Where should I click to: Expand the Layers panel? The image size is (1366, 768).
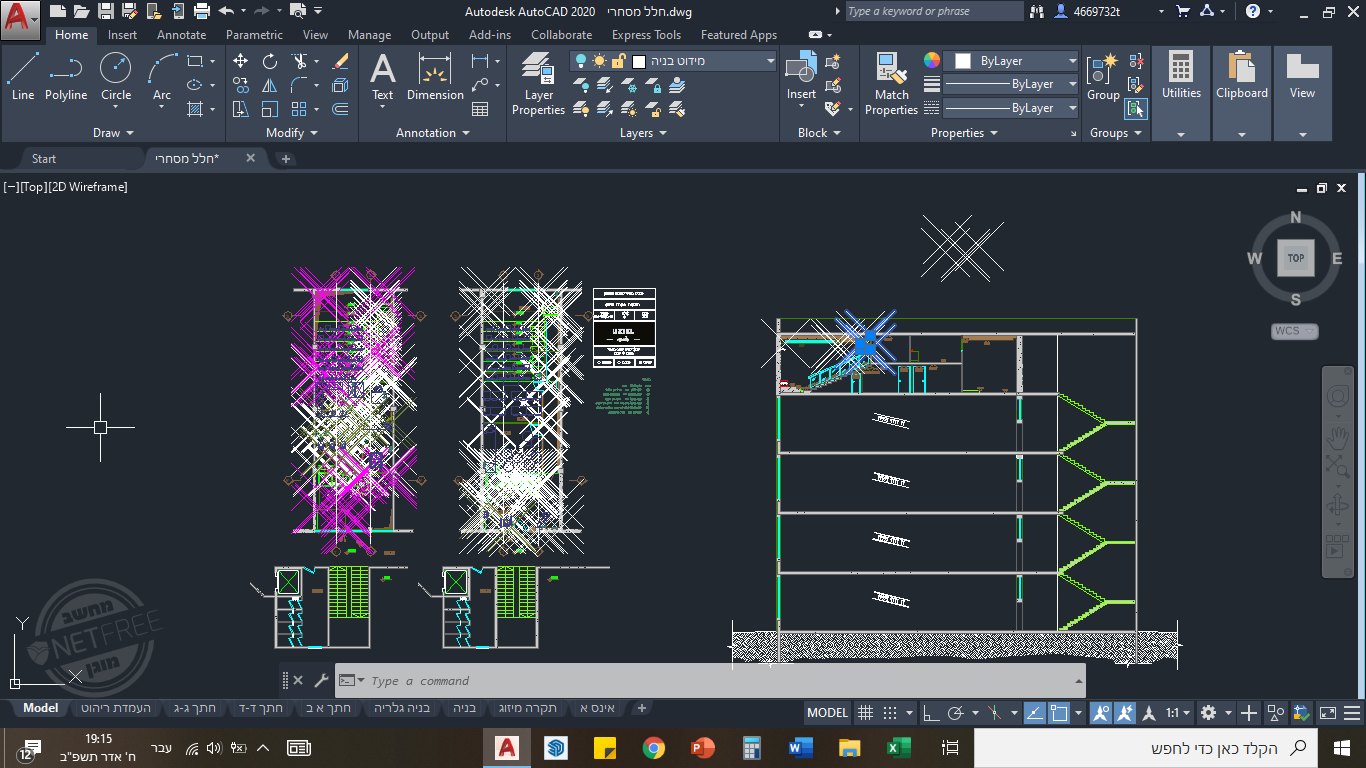click(643, 133)
